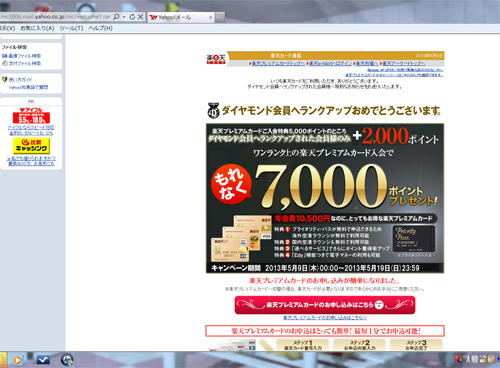
Task: Click the refresh page icon
Action: [x=132, y=17]
